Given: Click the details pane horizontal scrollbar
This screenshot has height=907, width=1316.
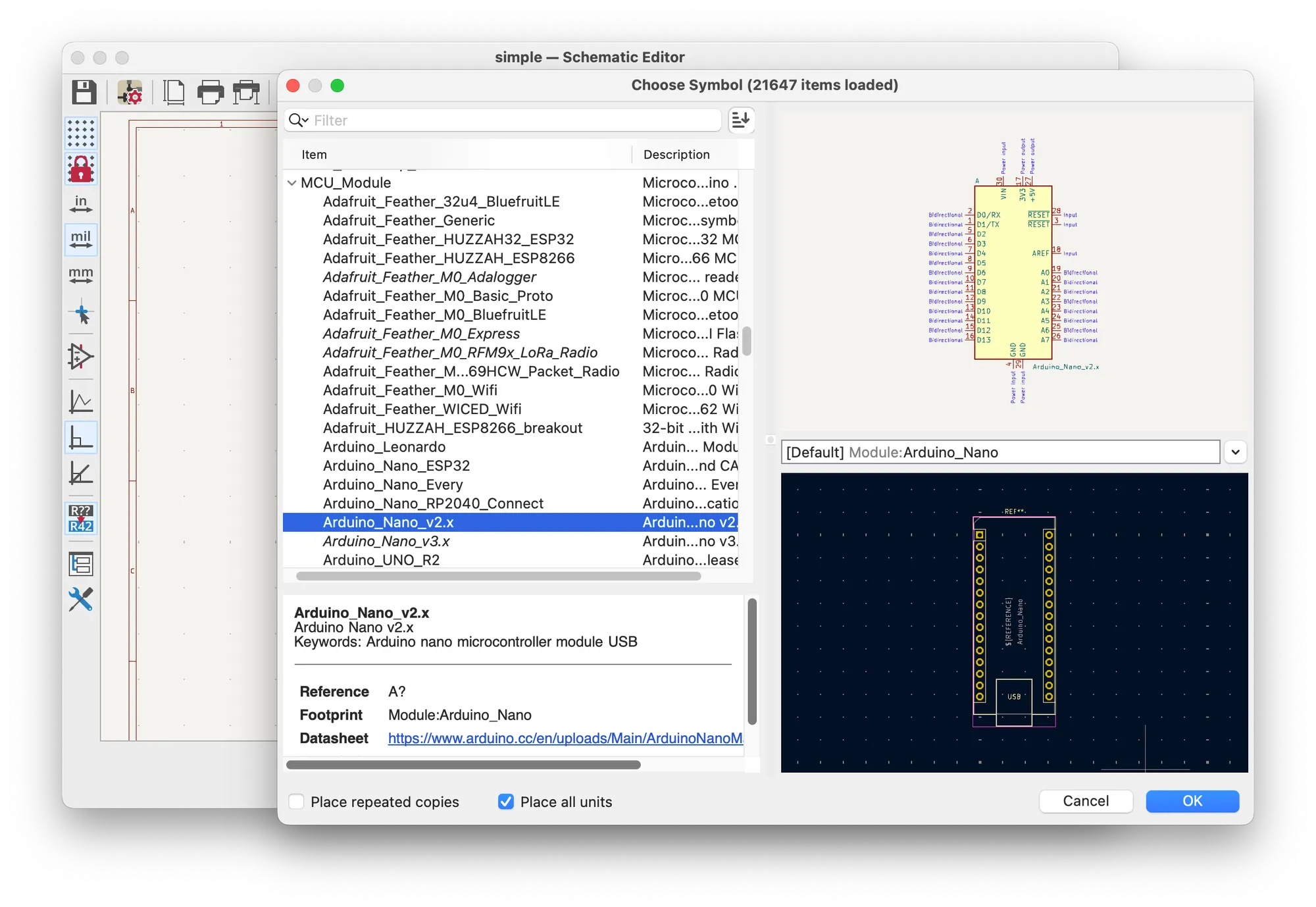Looking at the screenshot, I should pyautogui.click(x=463, y=765).
